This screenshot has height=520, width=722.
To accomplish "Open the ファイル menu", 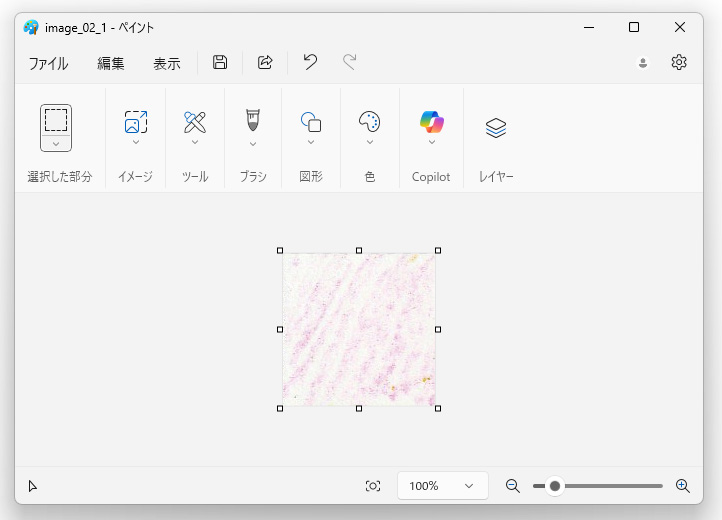I will 48,63.
